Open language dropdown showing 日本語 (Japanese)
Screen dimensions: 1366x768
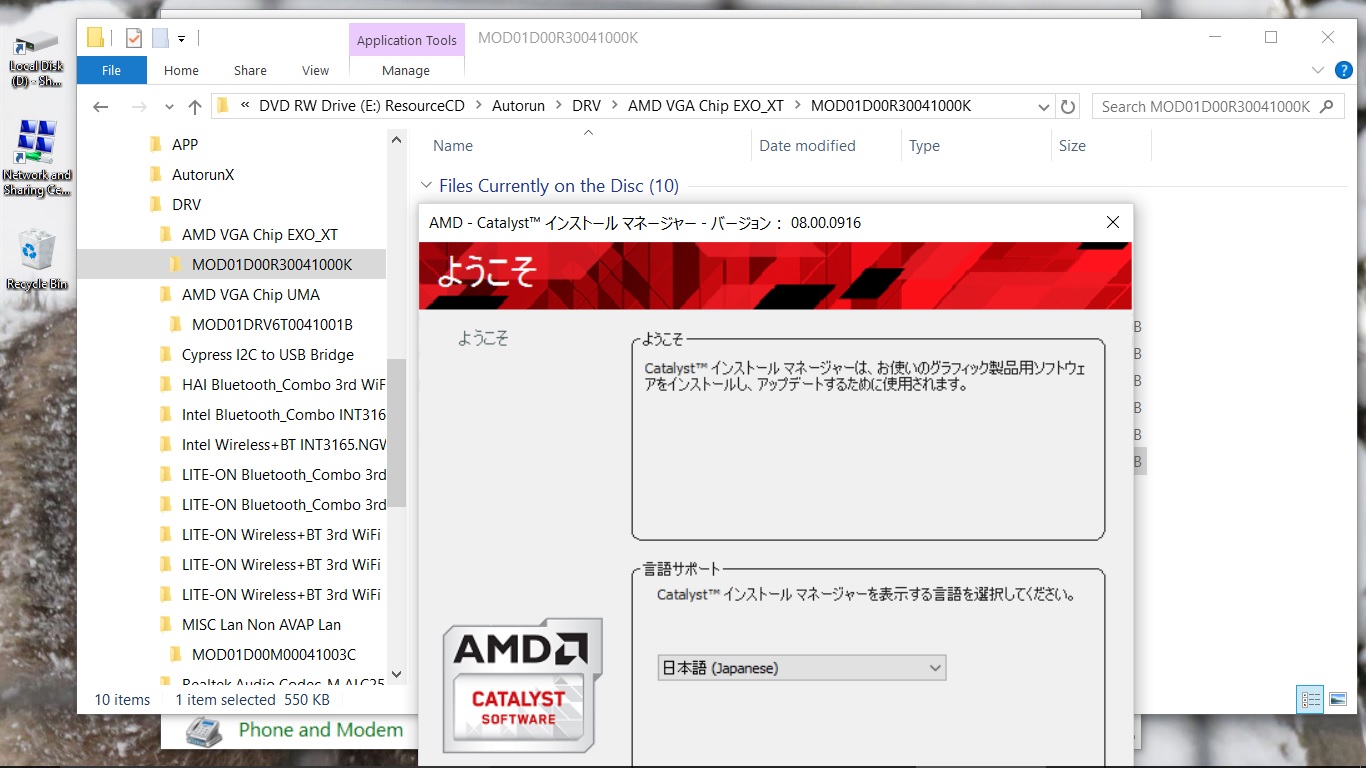801,667
